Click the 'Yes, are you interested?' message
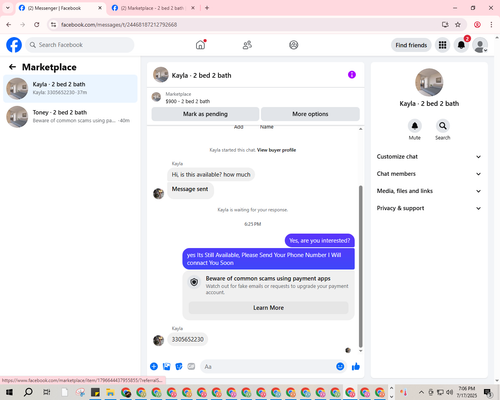 320,240
